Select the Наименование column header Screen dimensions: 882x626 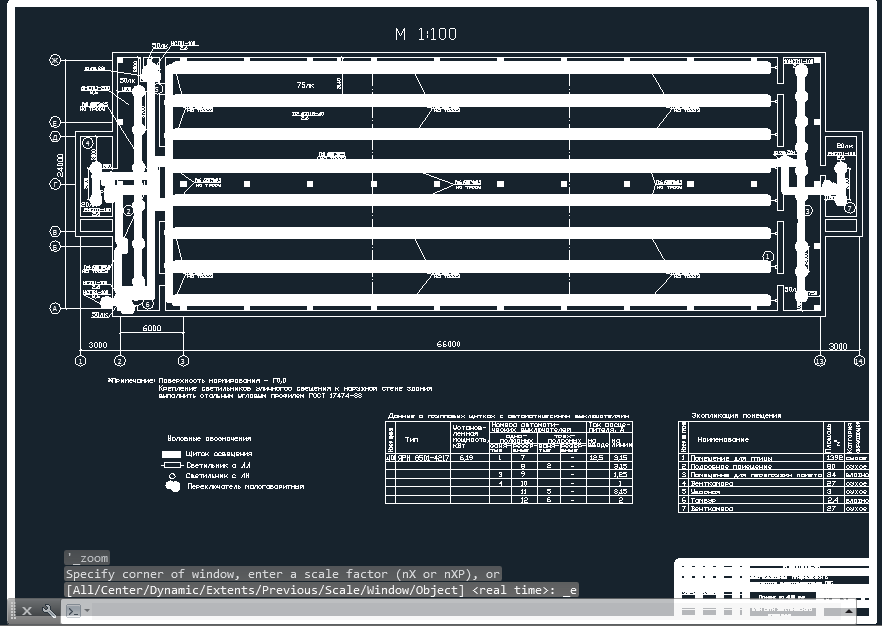pos(723,439)
